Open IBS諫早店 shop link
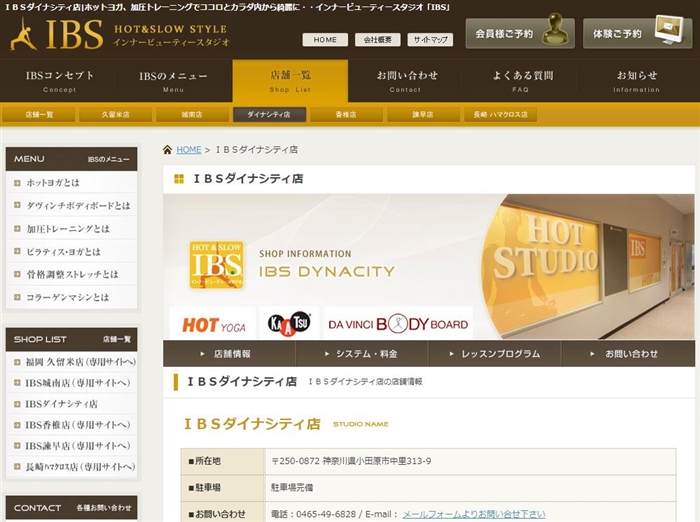Screen dimensions: 700x522 click(x=71, y=446)
